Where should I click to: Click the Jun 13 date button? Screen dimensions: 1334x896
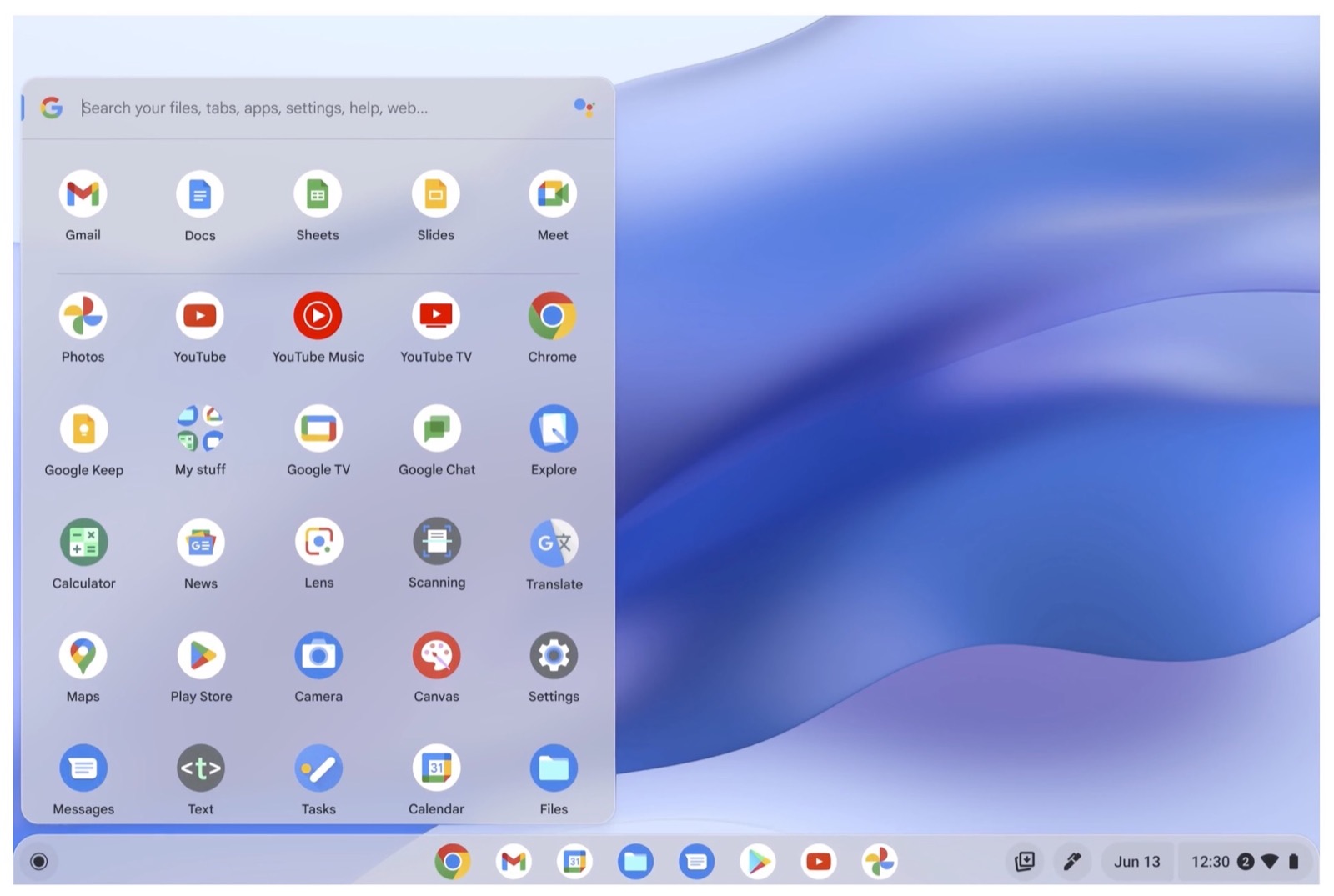(x=1137, y=861)
